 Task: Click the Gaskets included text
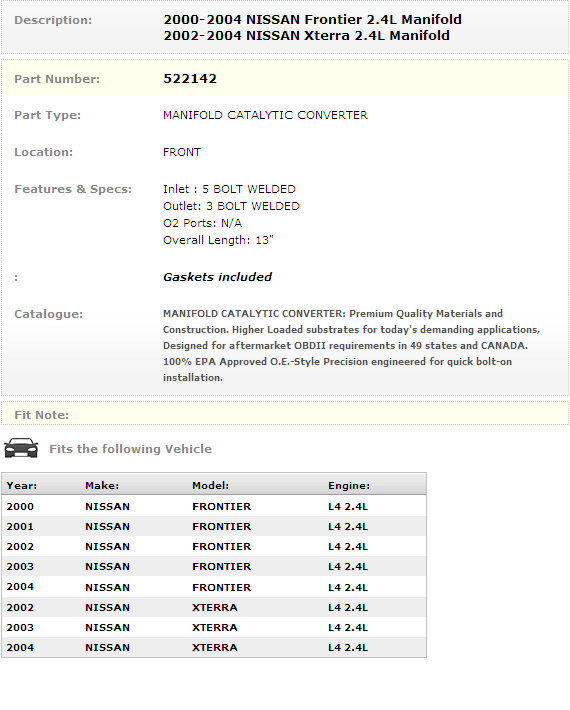pyautogui.click(x=217, y=277)
